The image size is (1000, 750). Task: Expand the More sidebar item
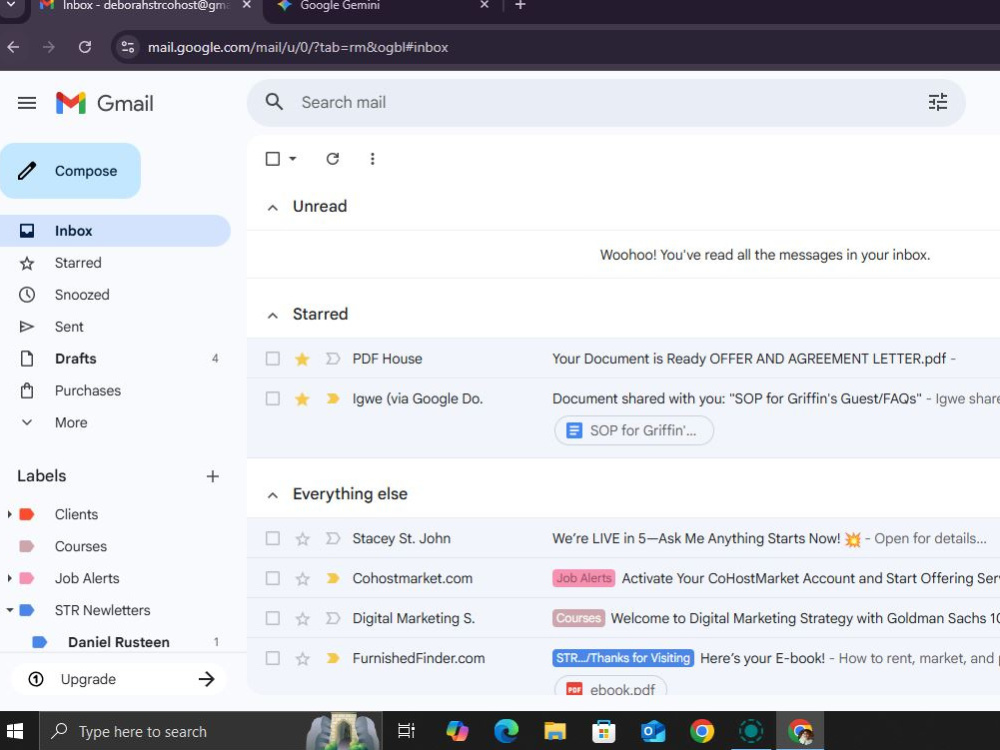point(71,423)
